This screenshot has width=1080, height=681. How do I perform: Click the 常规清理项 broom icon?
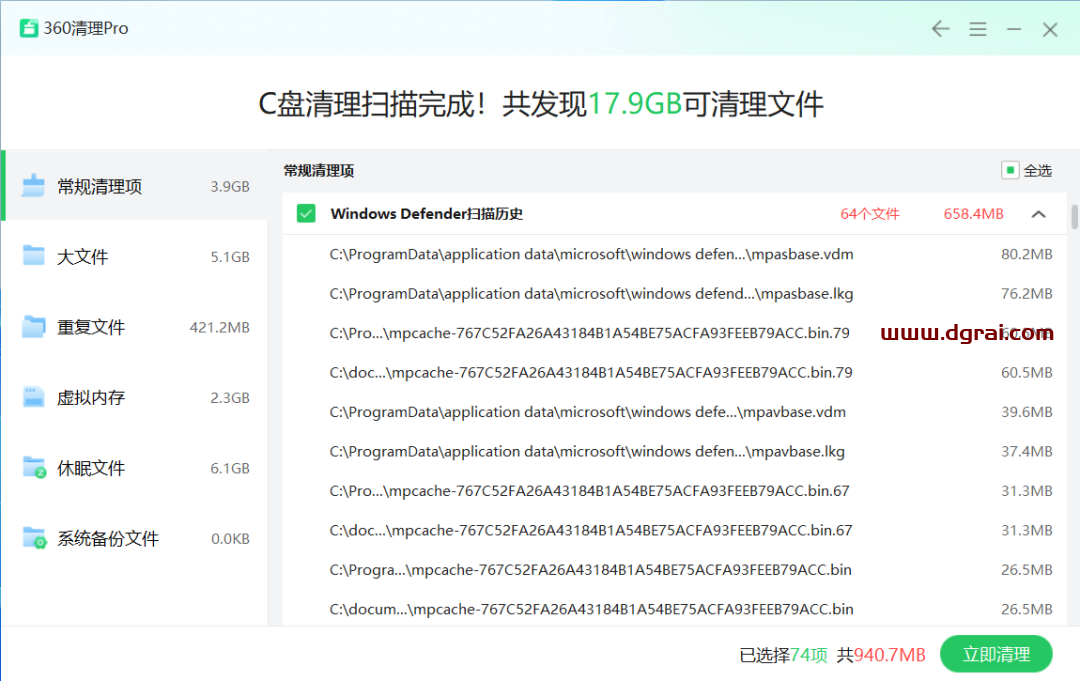(33, 186)
